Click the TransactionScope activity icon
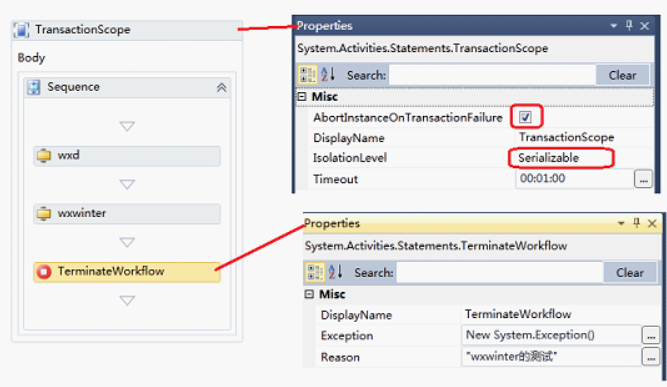The height and width of the screenshot is (387, 667). 21,30
